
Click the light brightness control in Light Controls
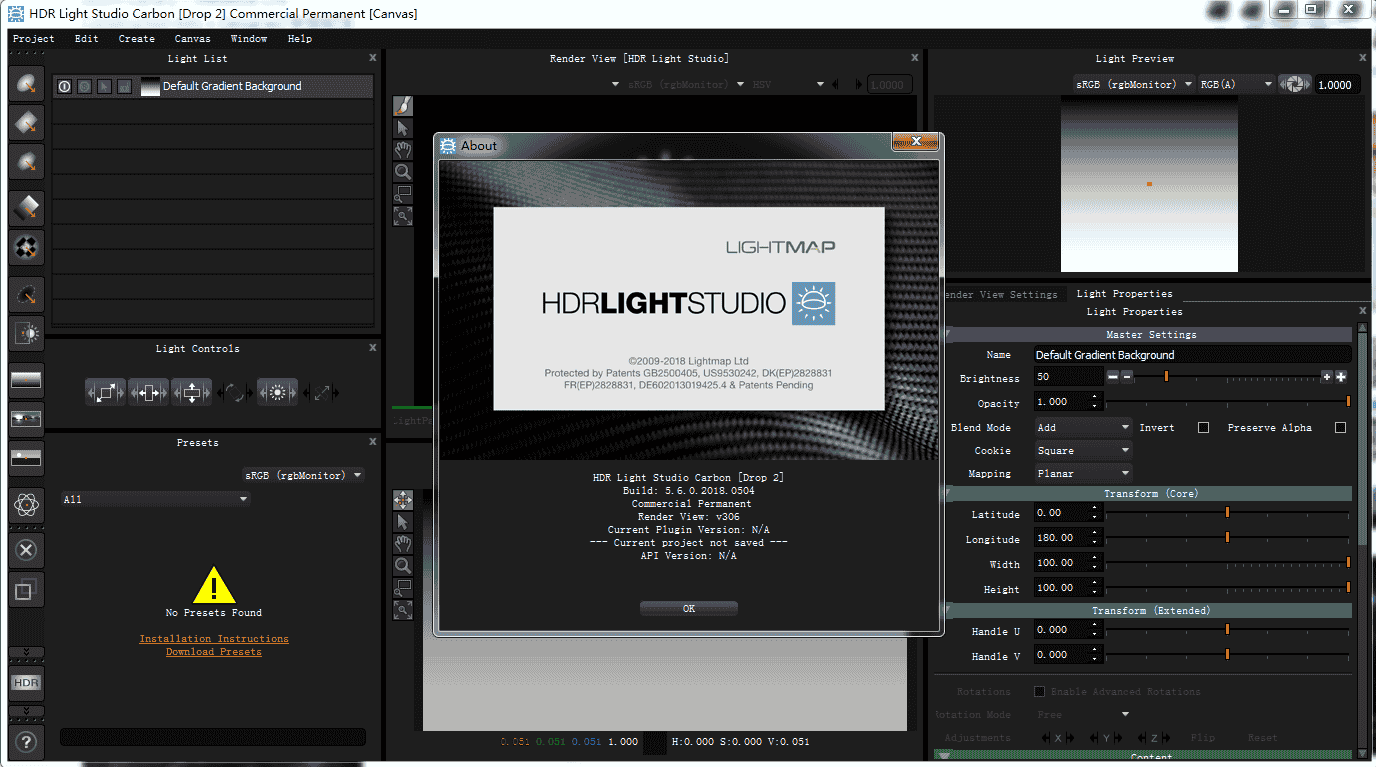click(x=277, y=391)
